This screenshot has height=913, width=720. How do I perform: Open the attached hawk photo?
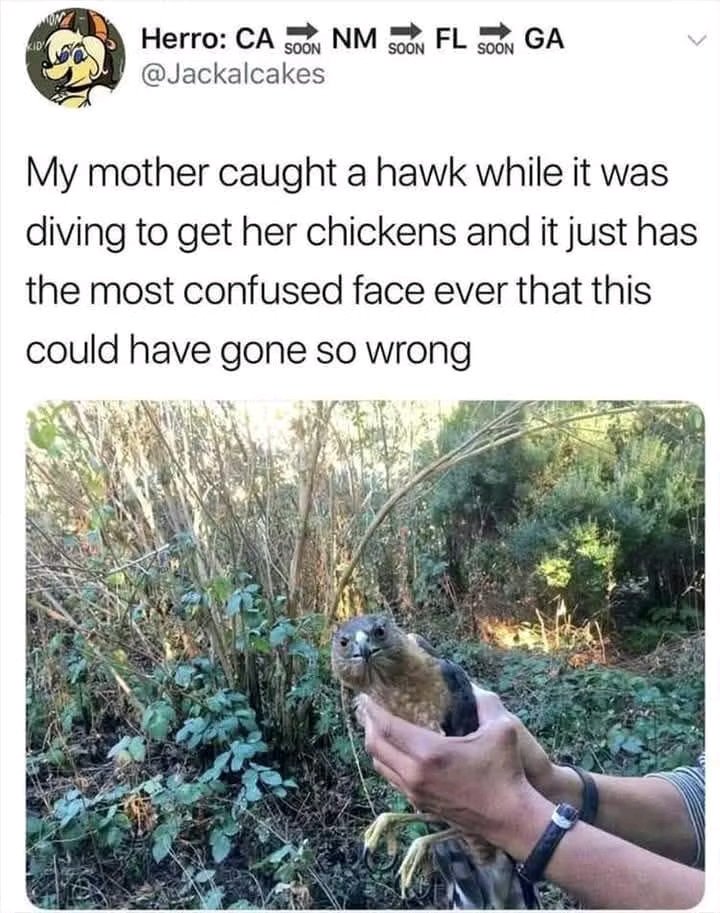[x=366, y=654]
